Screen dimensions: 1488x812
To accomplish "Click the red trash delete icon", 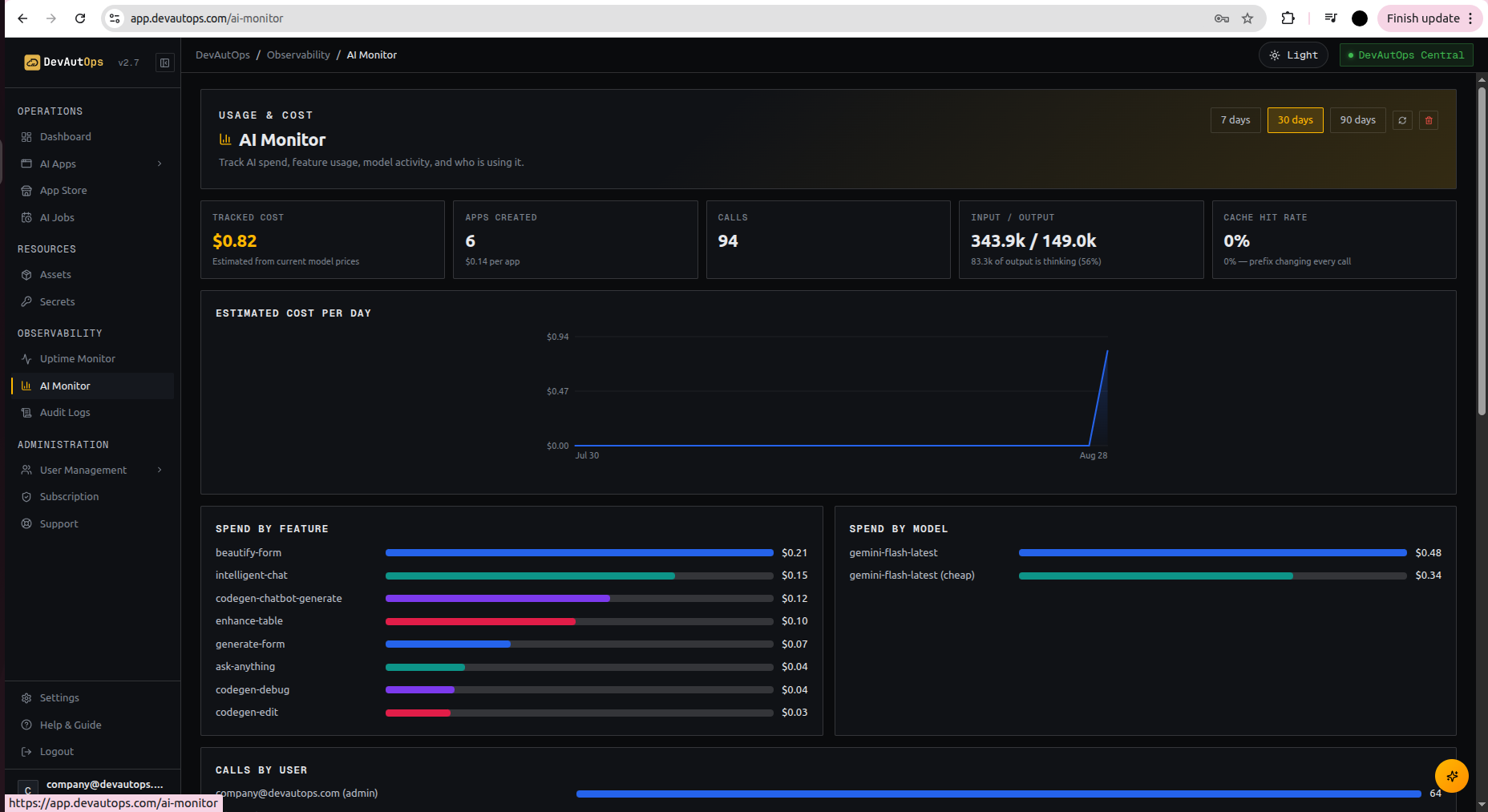I will 1429,120.
